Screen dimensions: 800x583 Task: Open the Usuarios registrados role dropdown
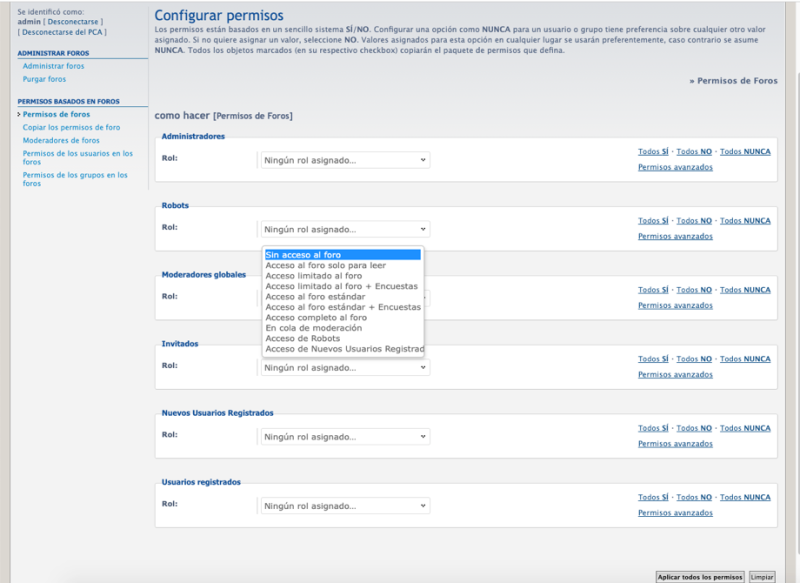[344, 506]
